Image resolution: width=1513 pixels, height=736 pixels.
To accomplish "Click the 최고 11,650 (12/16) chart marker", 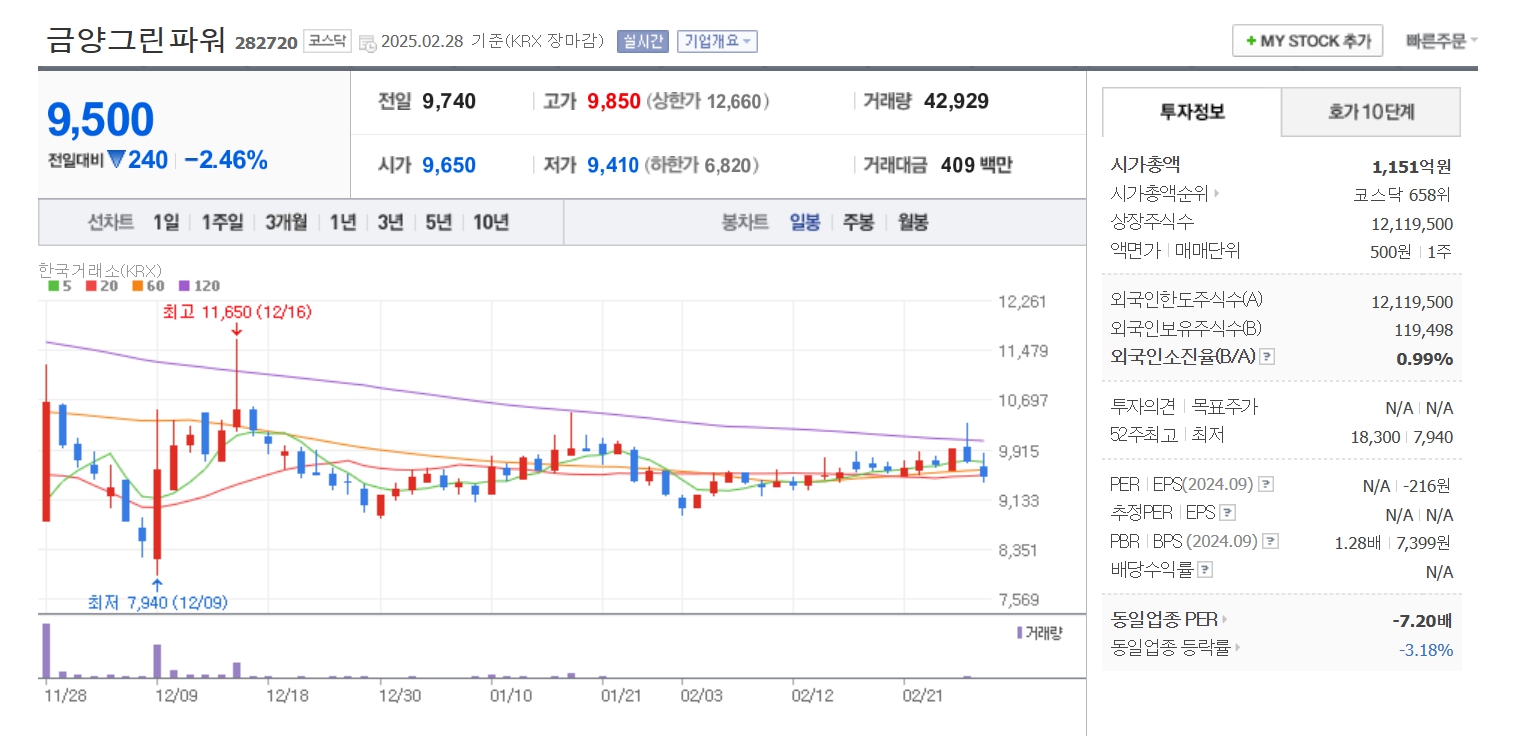I will [237, 312].
